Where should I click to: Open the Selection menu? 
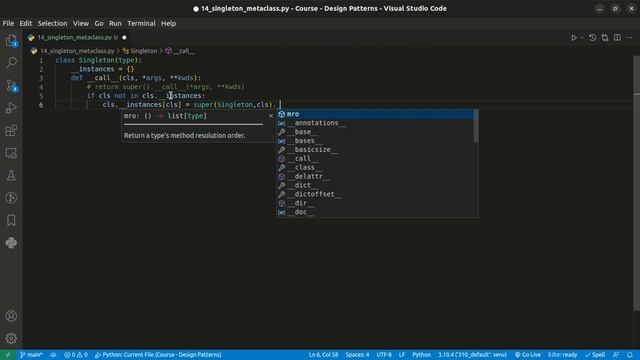[x=52, y=23]
